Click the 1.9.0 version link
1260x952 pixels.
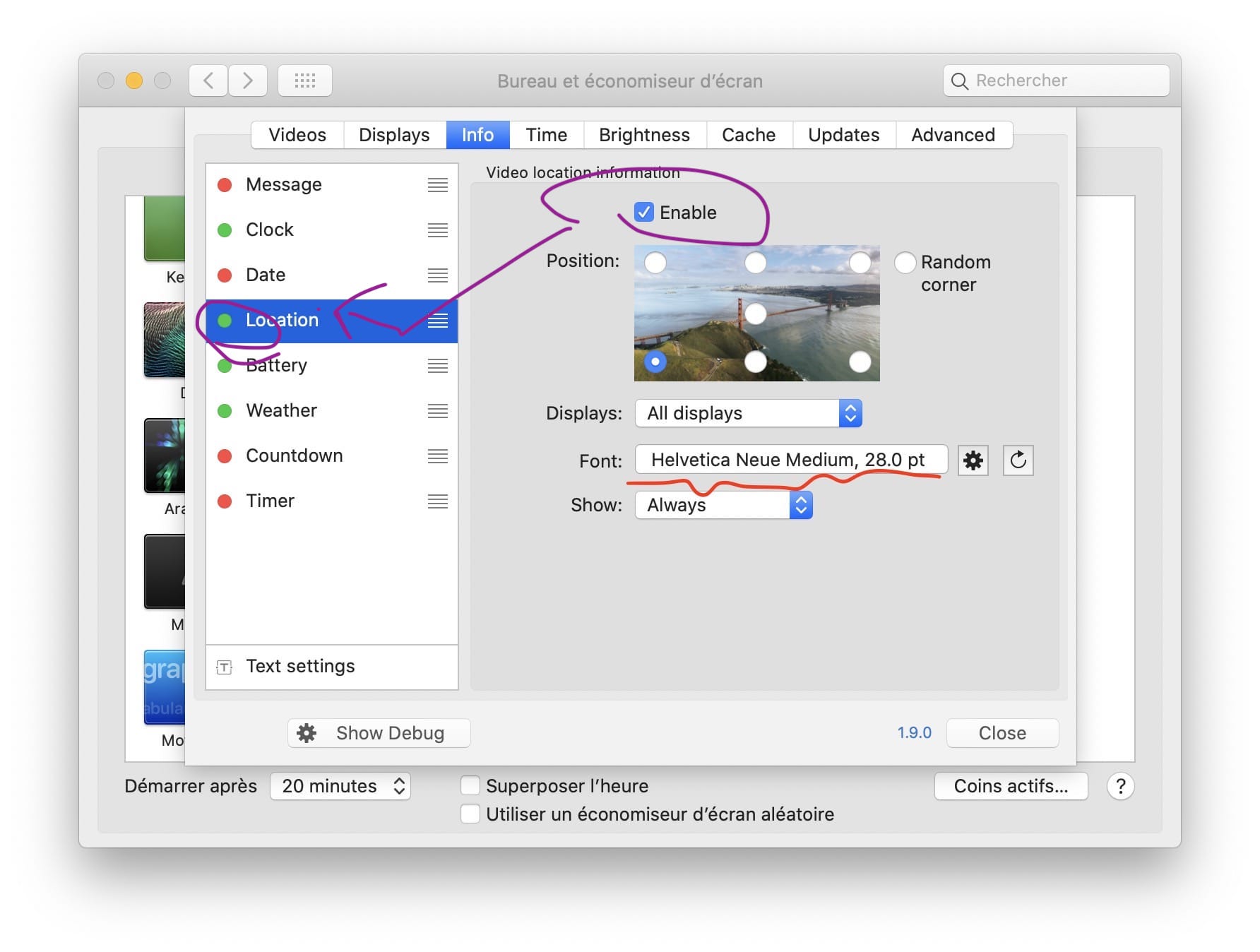pyautogui.click(x=914, y=733)
